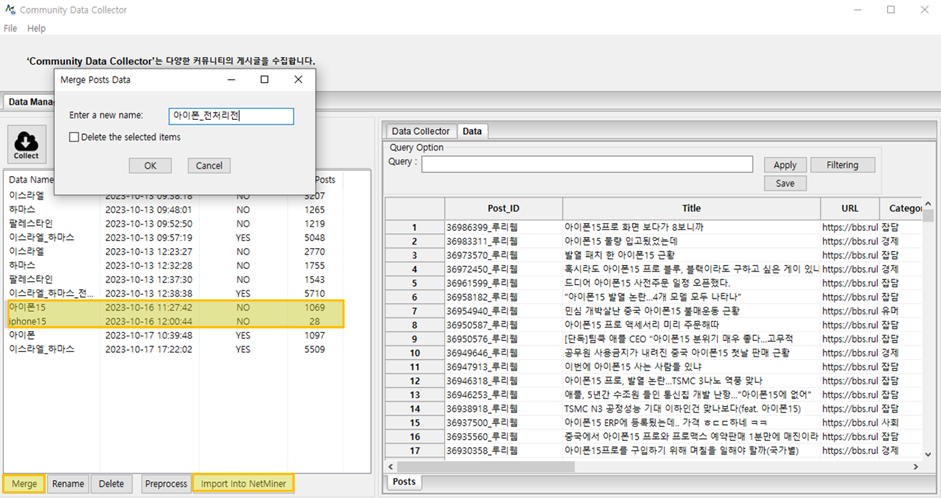Click the Preprocess button
The height and width of the screenshot is (498, 941).
[166, 484]
